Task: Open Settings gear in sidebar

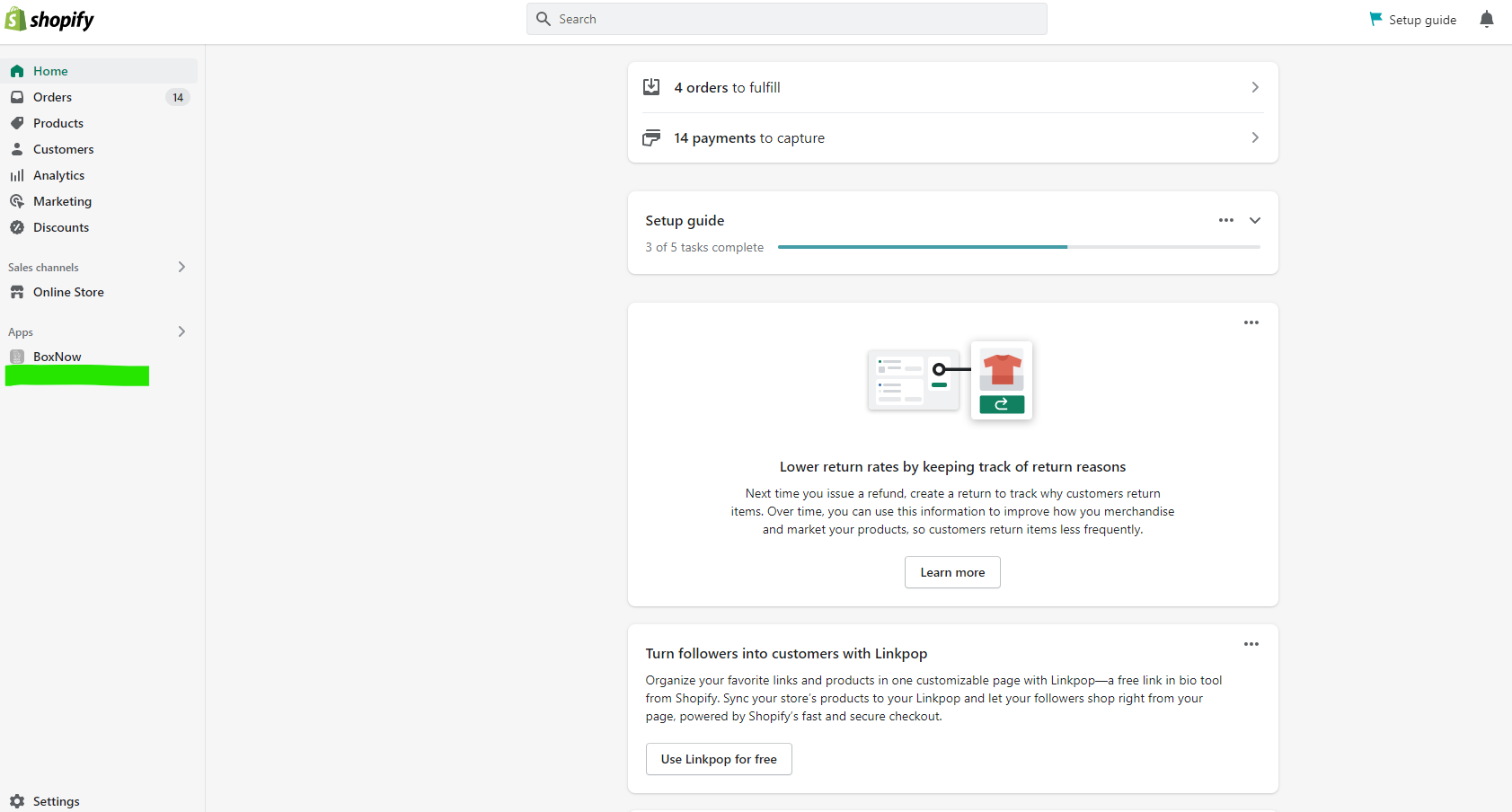Action: pyautogui.click(x=17, y=801)
